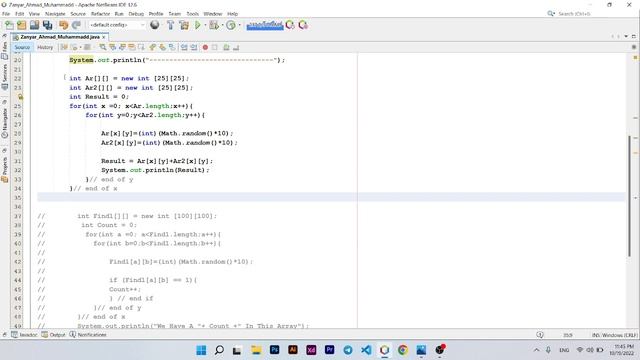Click the fold marker beside line 22
The height and width of the screenshot is (360, 640).
[x=64, y=77]
